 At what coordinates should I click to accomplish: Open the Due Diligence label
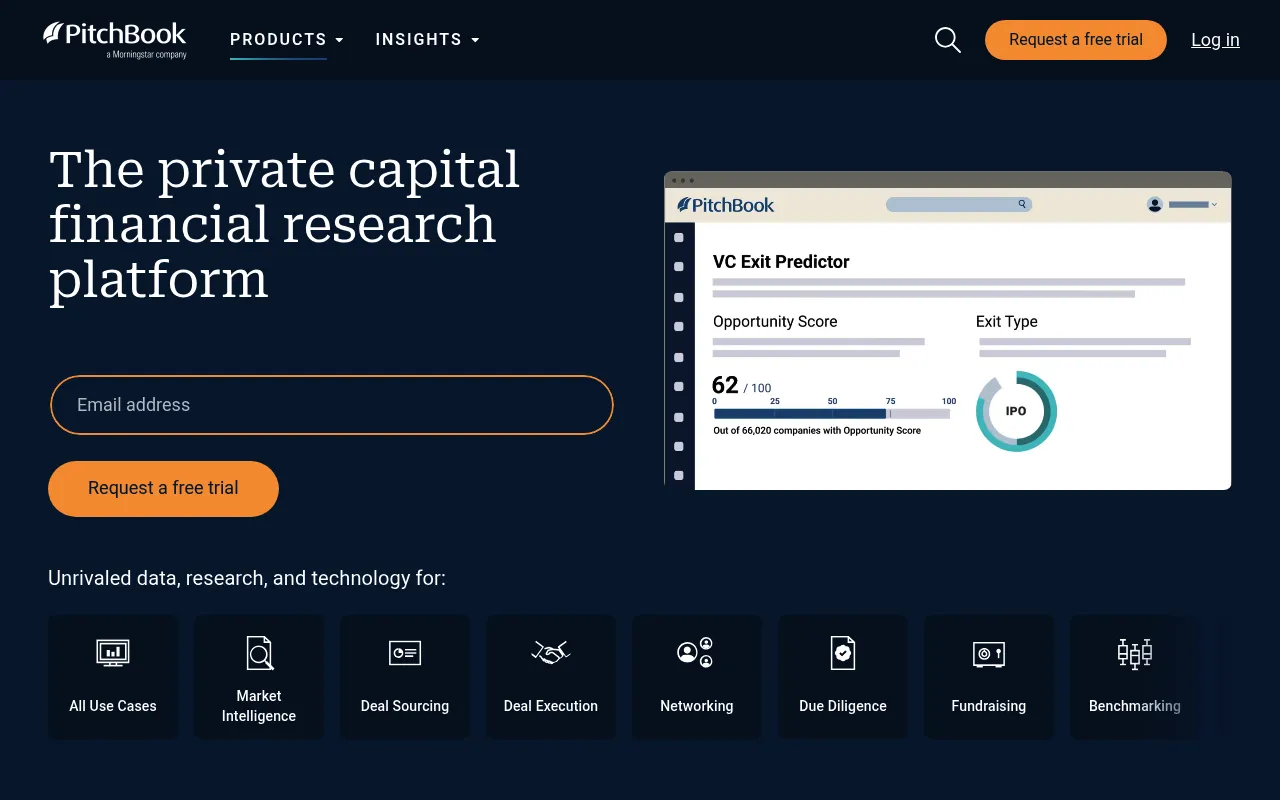click(843, 706)
